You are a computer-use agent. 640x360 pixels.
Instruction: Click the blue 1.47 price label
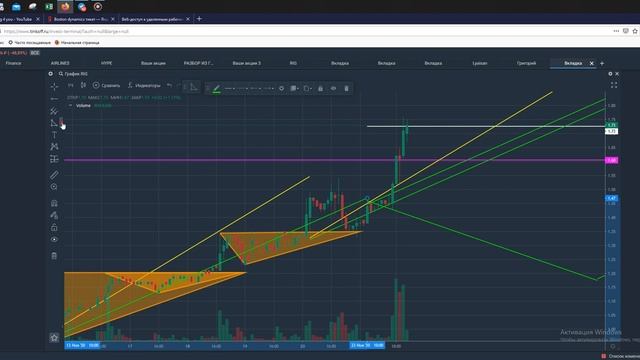click(x=611, y=198)
